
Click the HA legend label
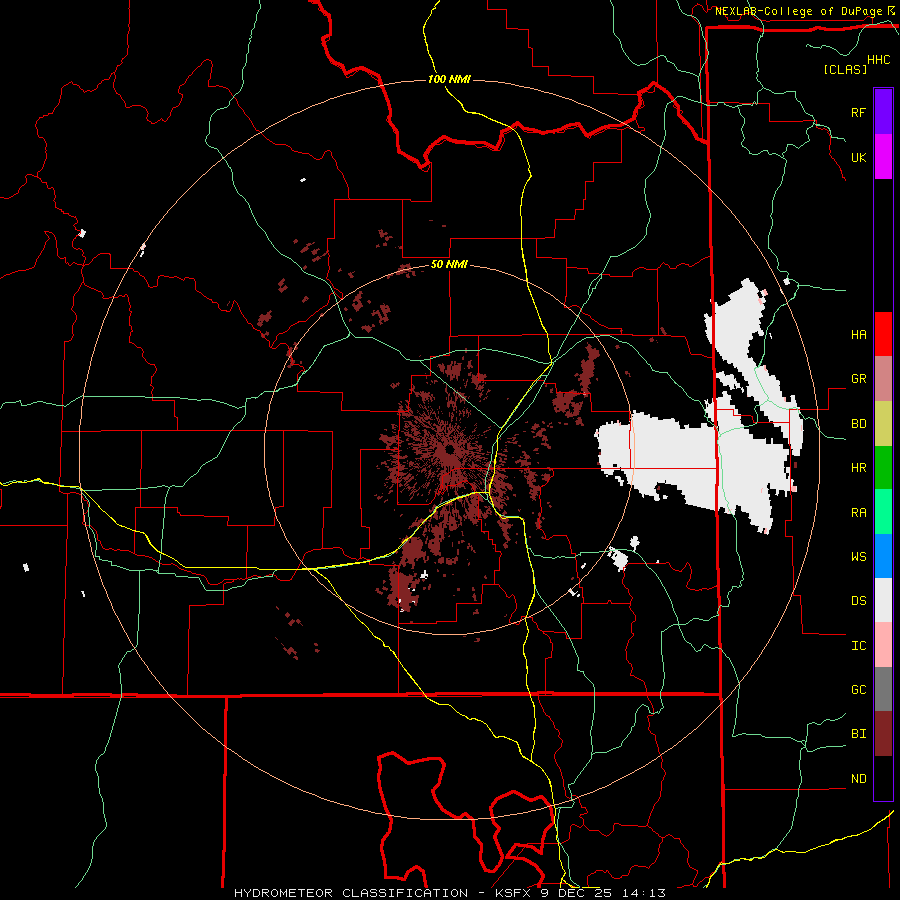[x=858, y=334]
